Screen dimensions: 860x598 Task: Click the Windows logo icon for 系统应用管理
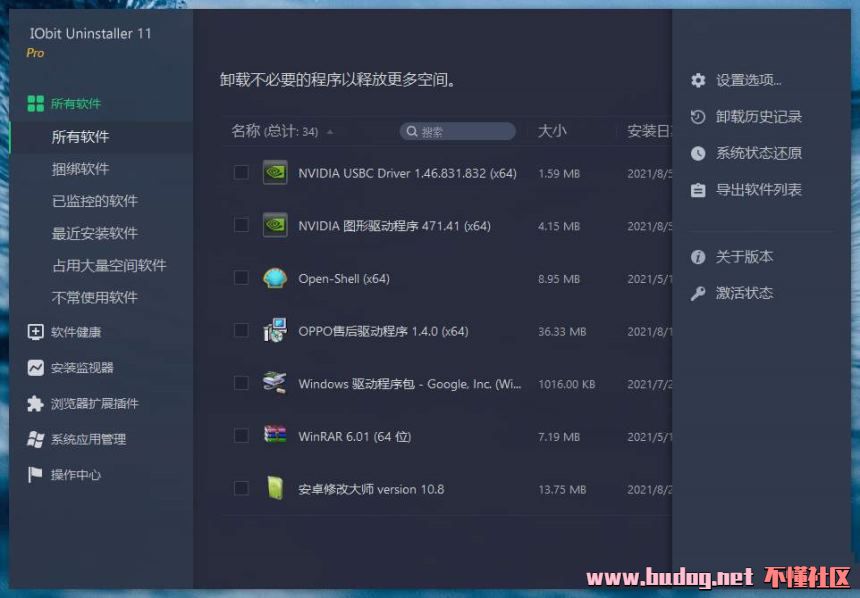pos(35,439)
